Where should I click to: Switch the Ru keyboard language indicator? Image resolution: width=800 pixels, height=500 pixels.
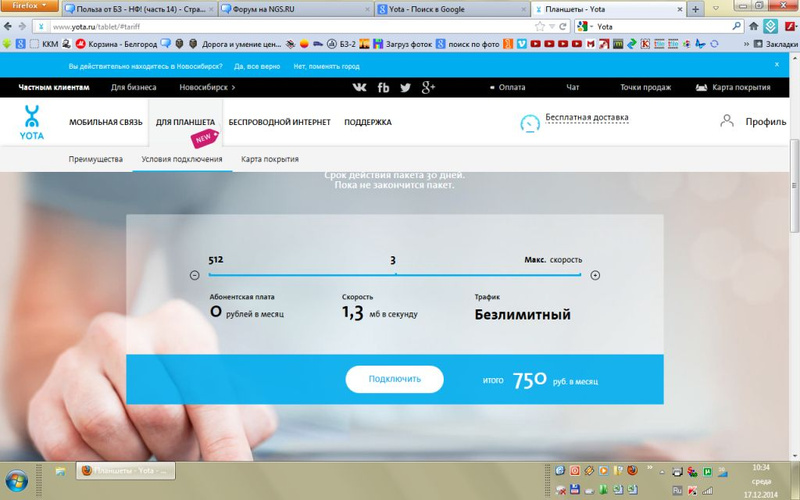click(x=677, y=491)
